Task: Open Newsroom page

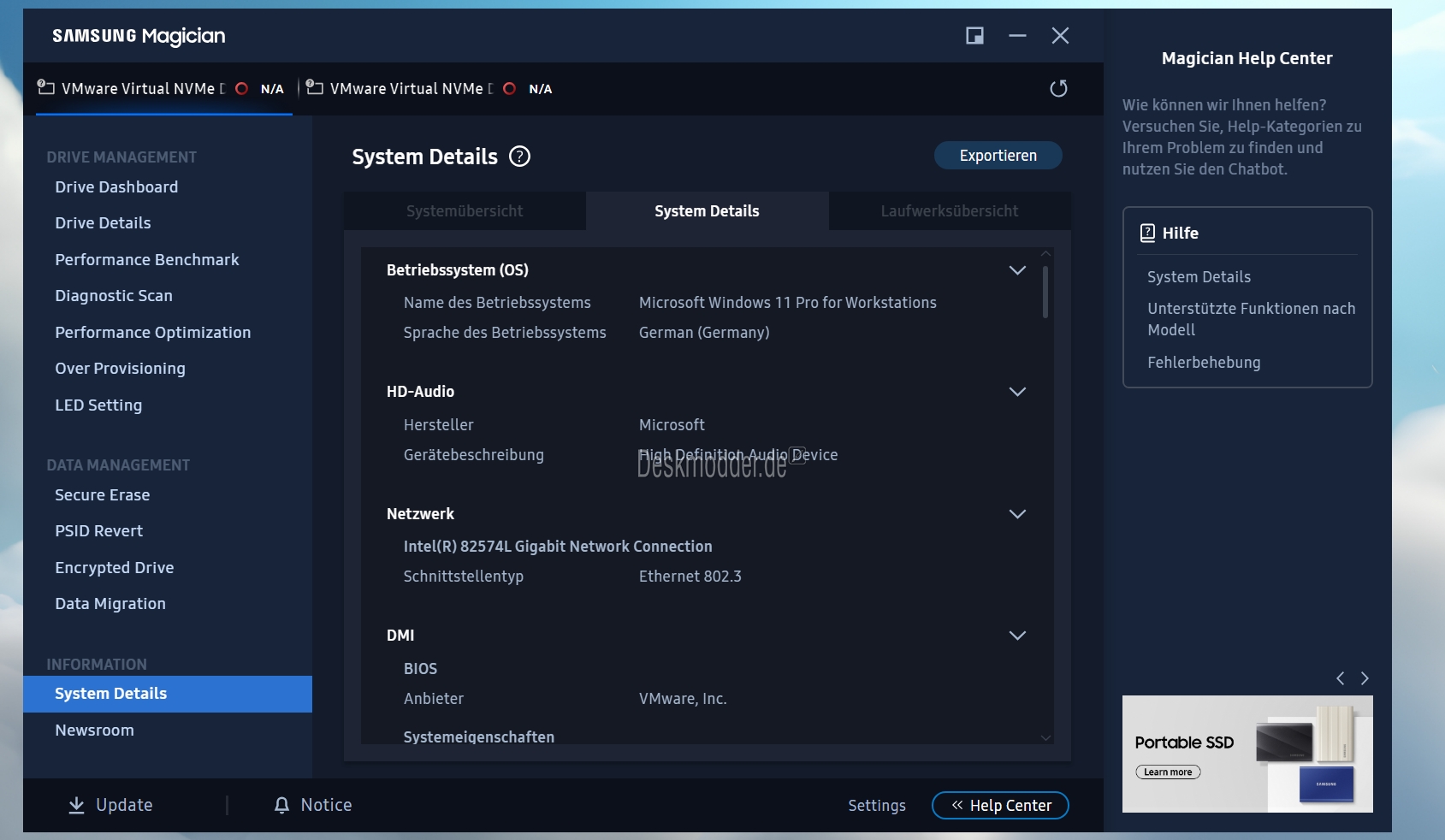Action: (x=94, y=731)
